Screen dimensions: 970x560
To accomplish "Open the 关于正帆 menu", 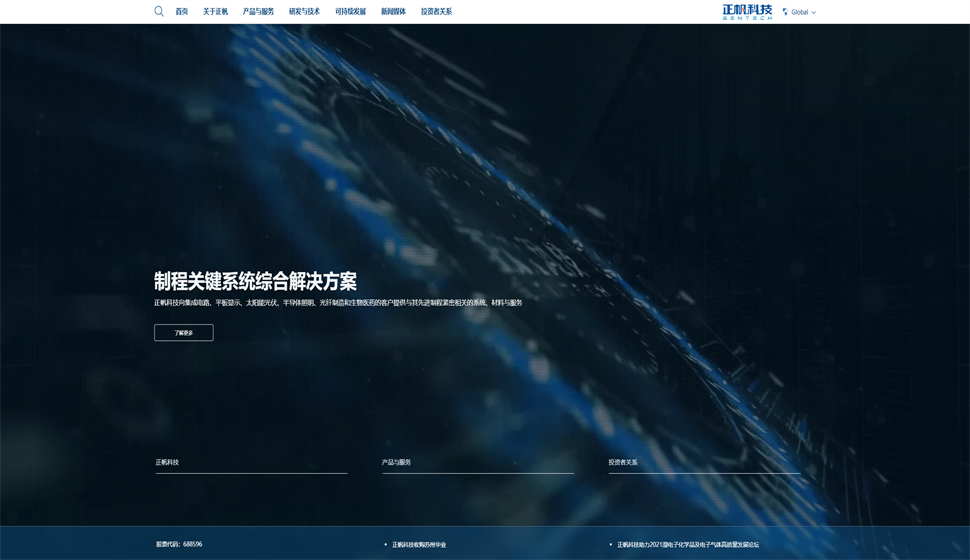I will (x=215, y=12).
